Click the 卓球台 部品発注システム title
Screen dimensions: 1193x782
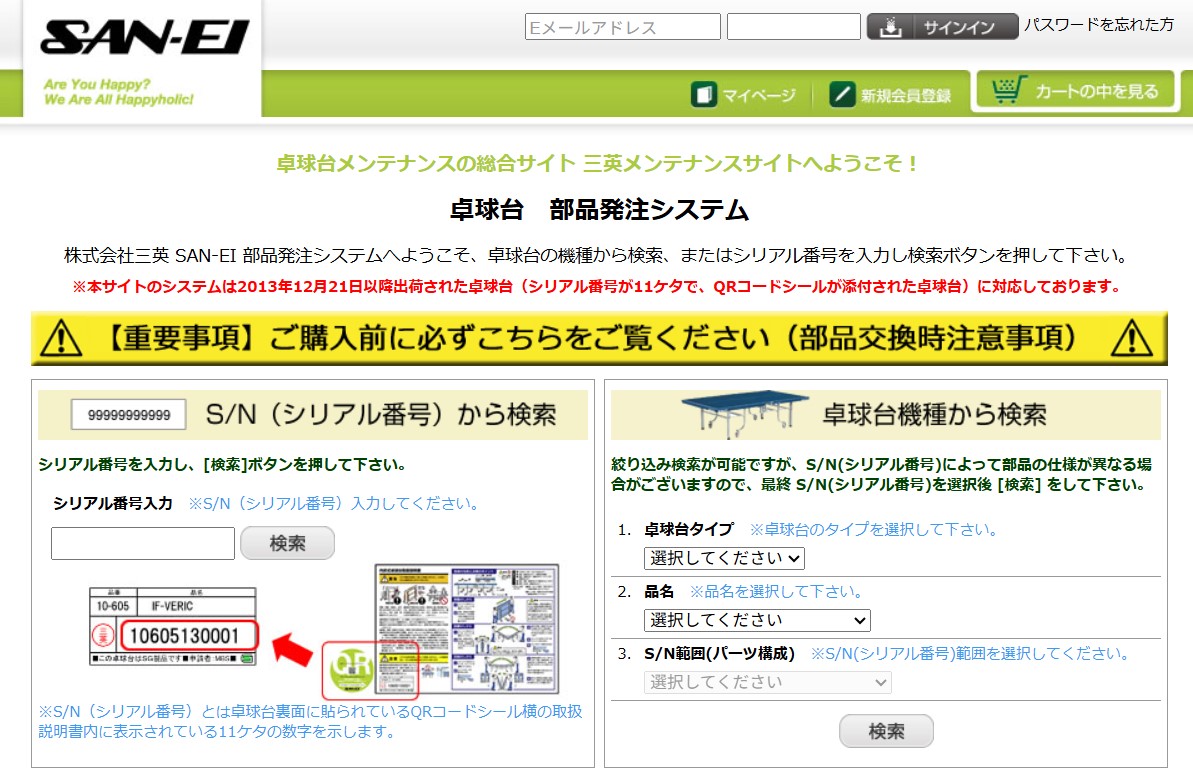tap(600, 209)
